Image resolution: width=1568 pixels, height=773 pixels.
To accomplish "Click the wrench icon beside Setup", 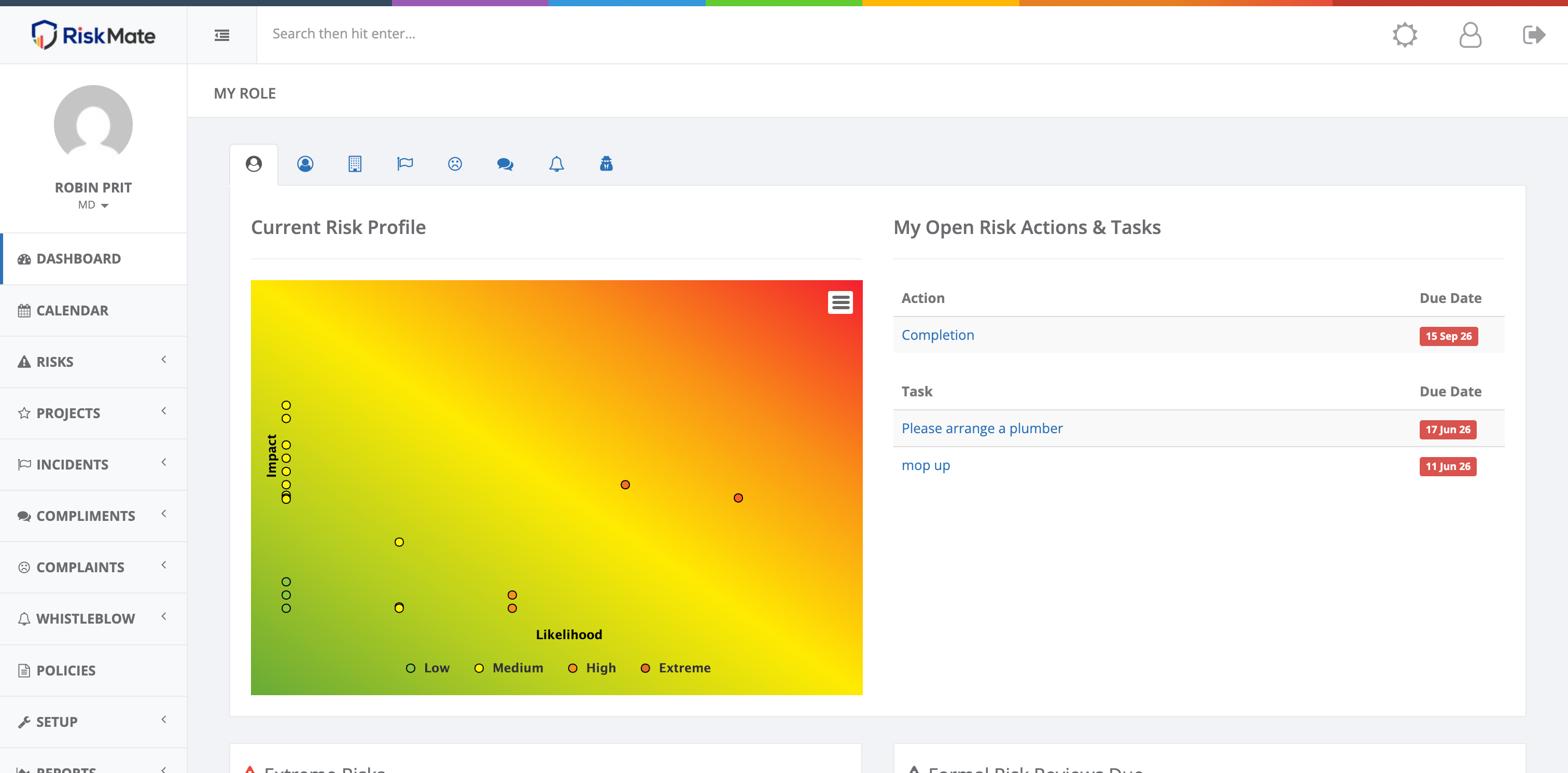I will [x=24, y=723].
